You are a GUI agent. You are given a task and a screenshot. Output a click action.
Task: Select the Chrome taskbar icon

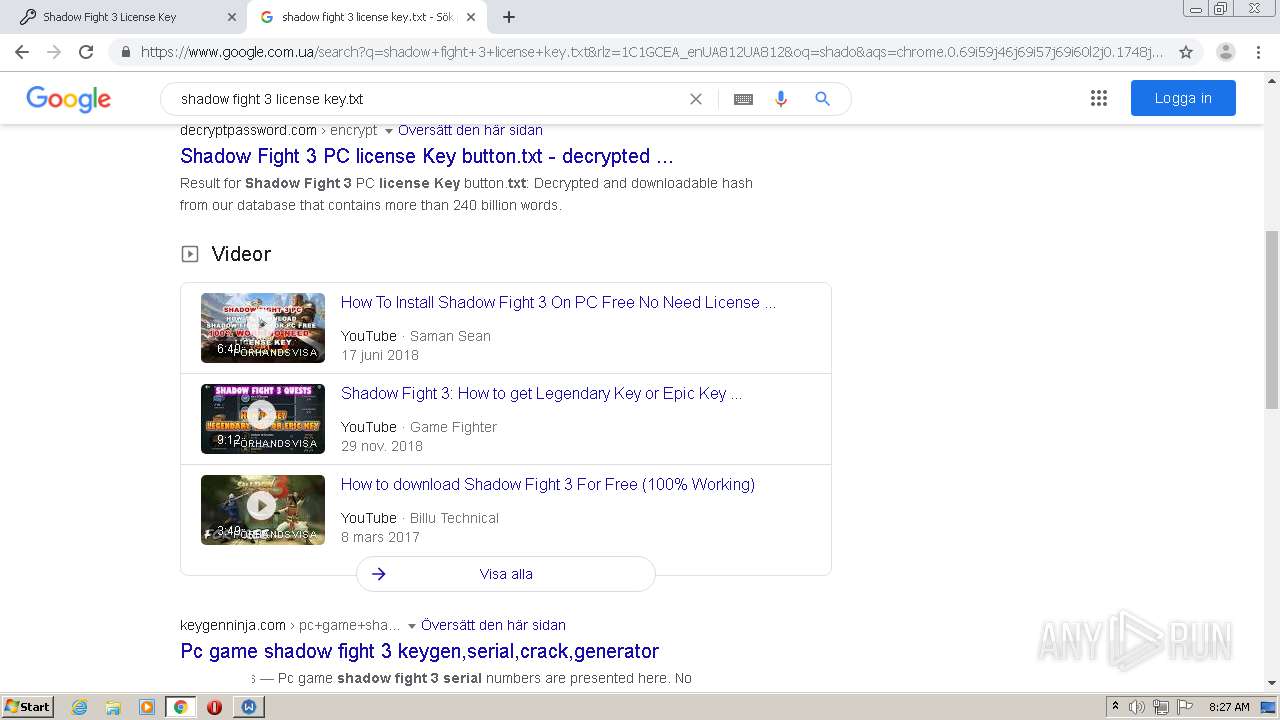click(180, 707)
